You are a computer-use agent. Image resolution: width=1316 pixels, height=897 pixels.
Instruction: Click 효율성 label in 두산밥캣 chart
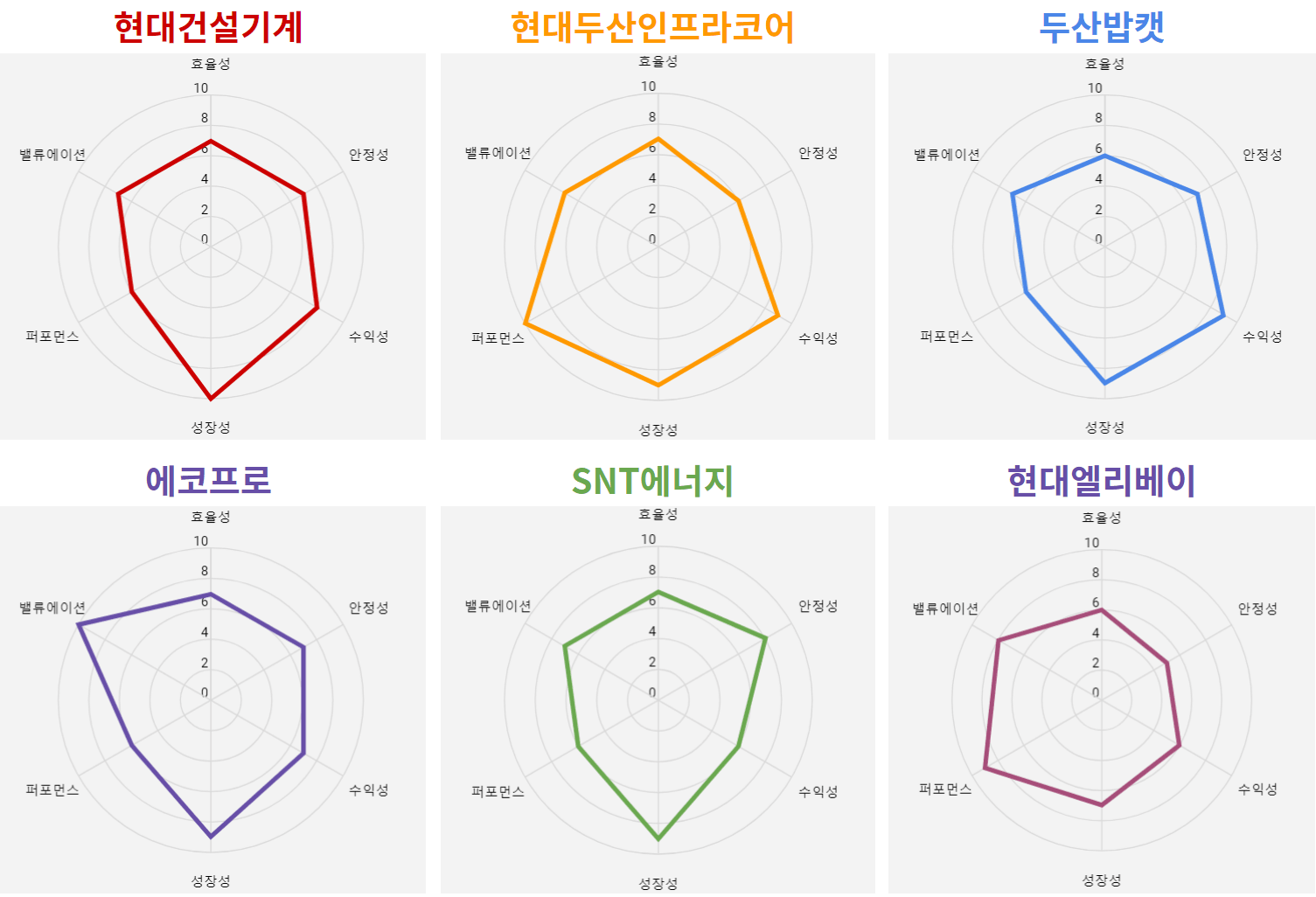point(1104,64)
